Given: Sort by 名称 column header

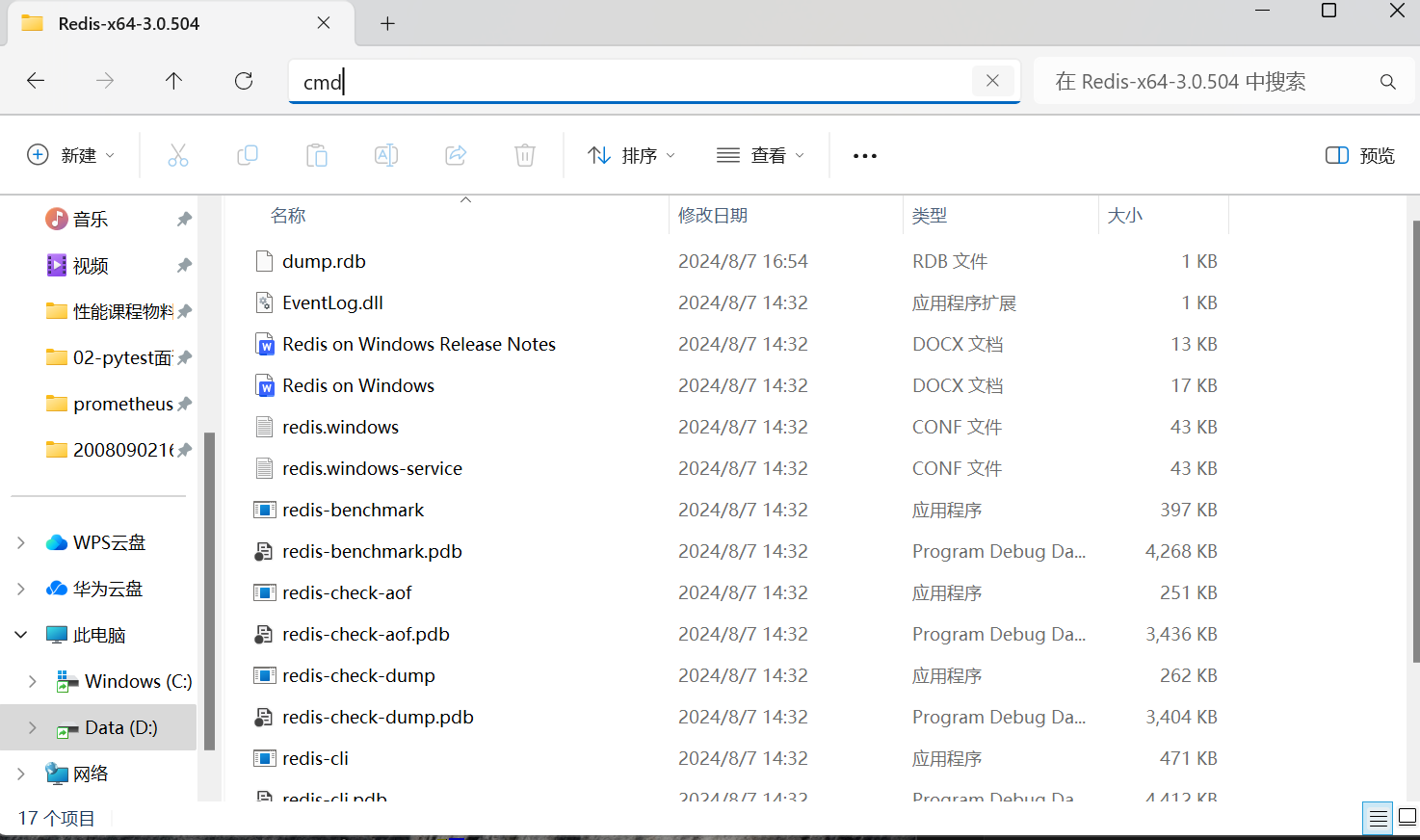Looking at the screenshot, I should (287, 215).
